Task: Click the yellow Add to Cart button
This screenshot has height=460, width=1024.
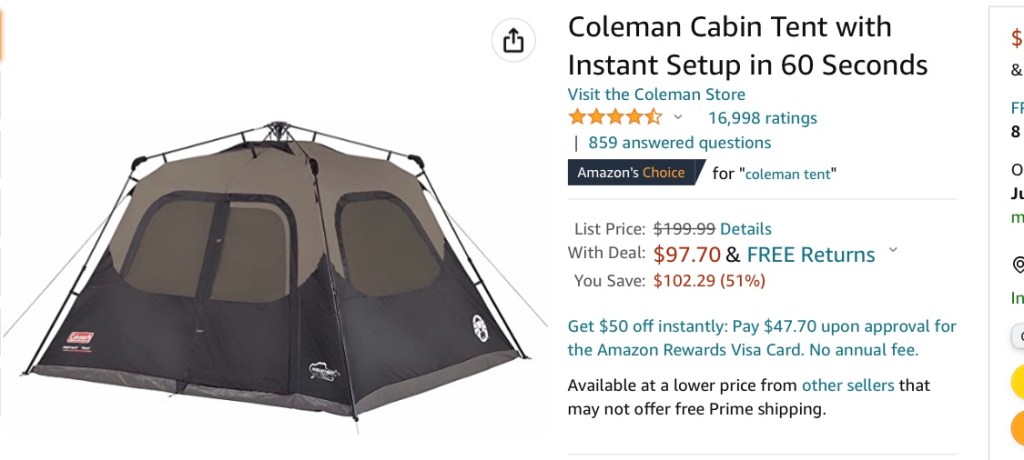Action: pyautogui.click(x=1018, y=379)
